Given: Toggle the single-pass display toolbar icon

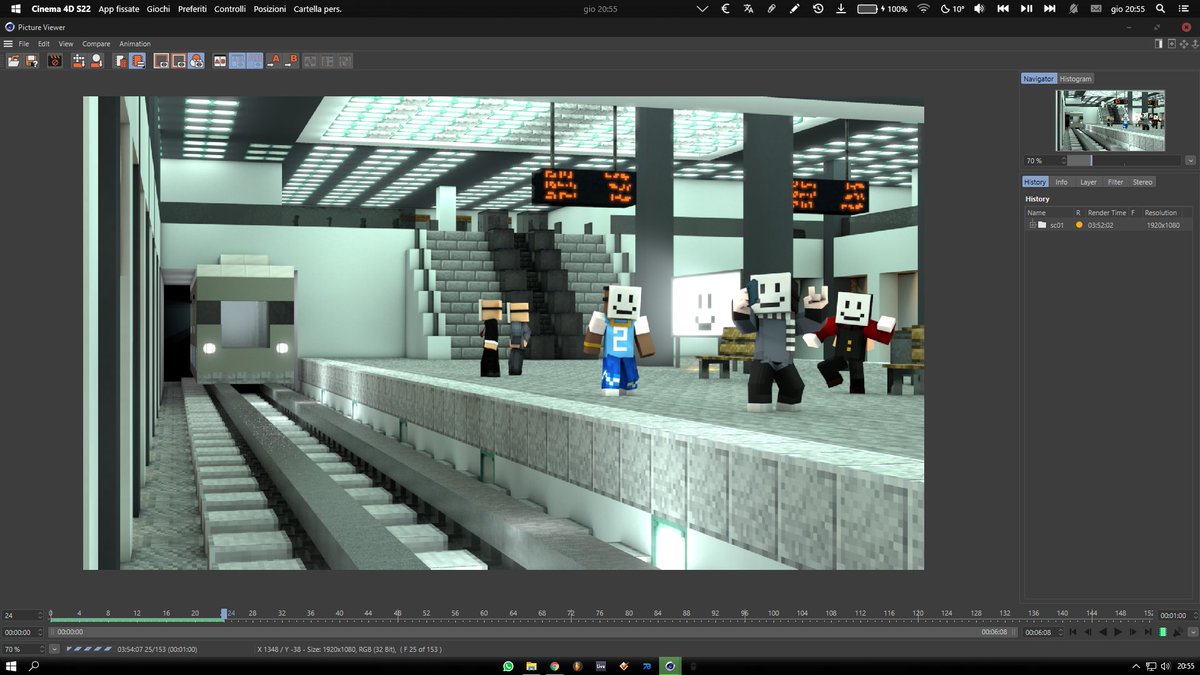Looking at the screenshot, I should (x=178, y=60).
